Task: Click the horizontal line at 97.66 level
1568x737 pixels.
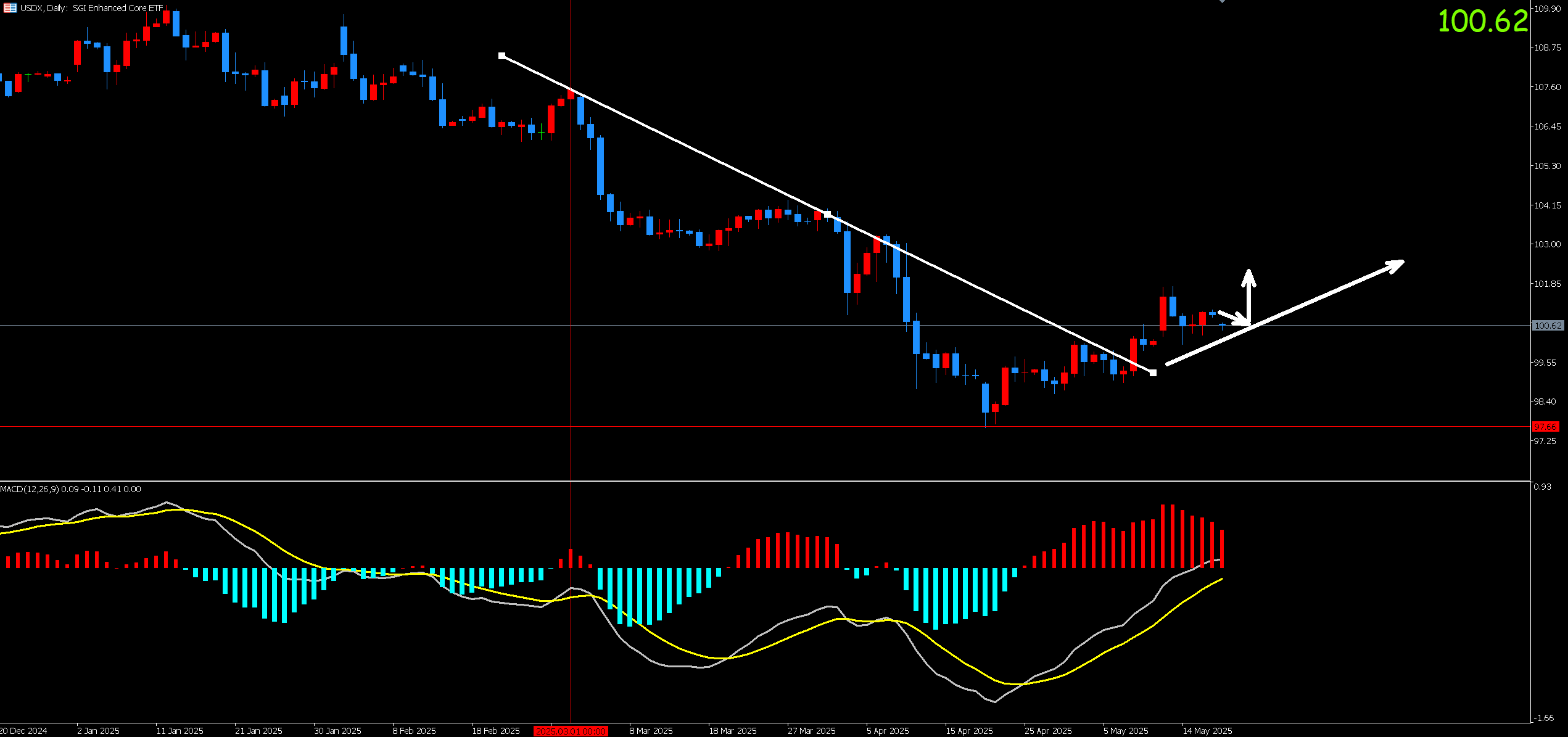Action: tap(765, 426)
